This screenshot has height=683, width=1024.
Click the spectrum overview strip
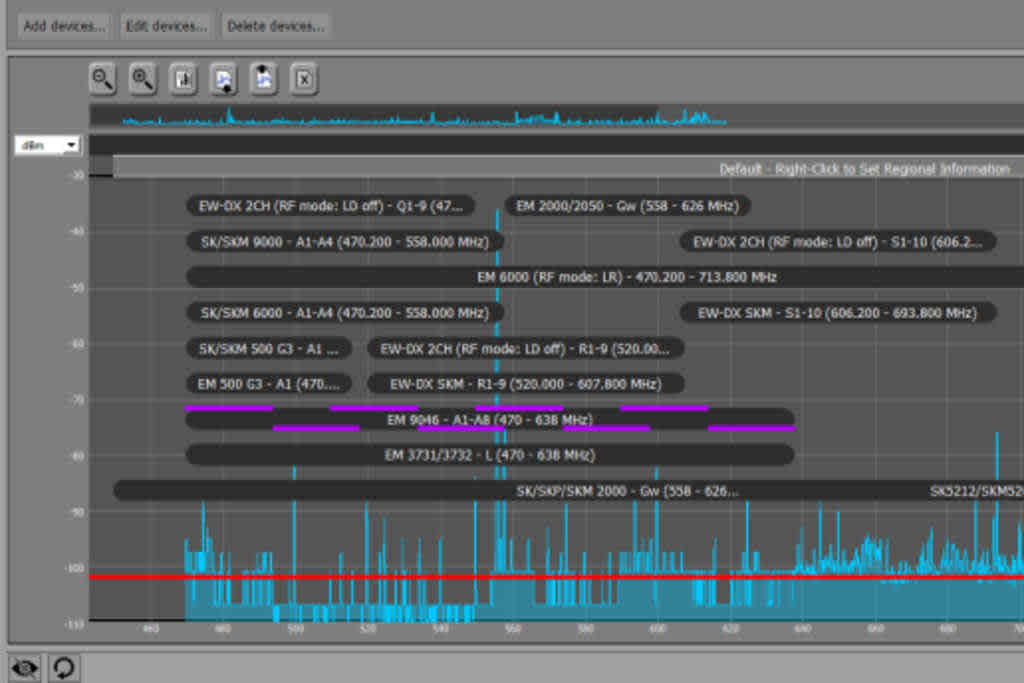click(556, 116)
